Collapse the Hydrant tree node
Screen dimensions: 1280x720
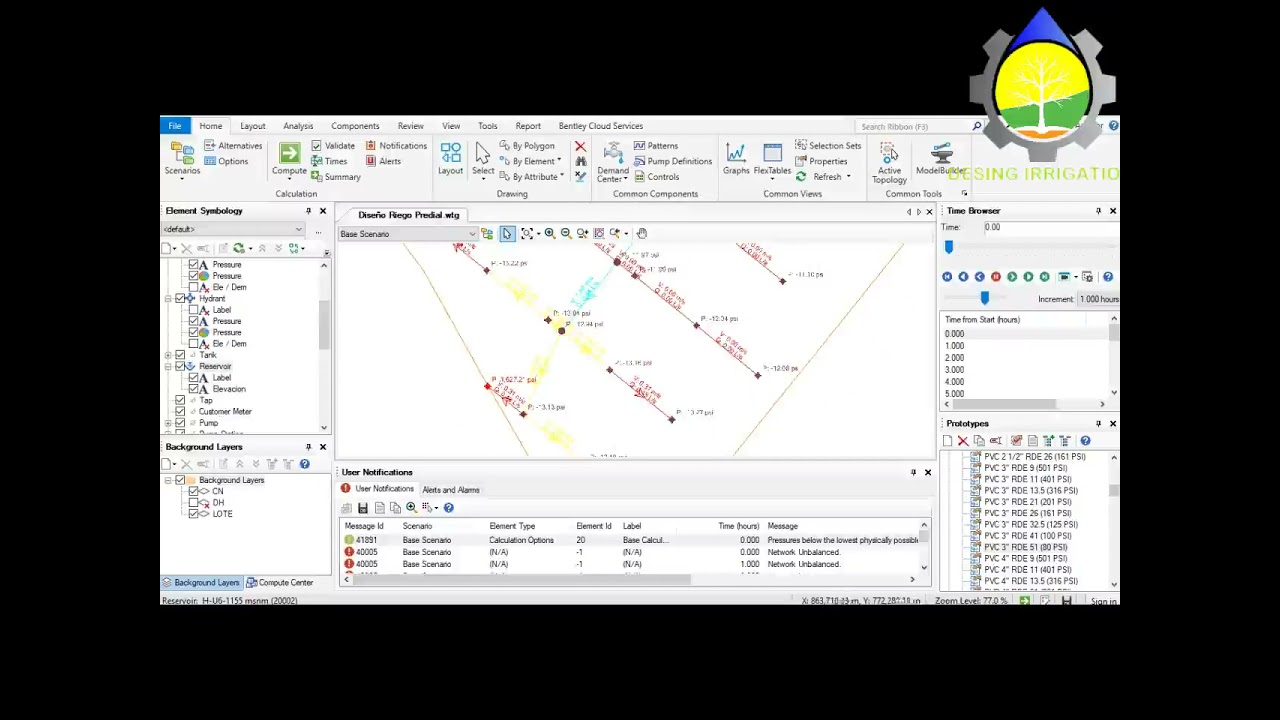coord(169,299)
